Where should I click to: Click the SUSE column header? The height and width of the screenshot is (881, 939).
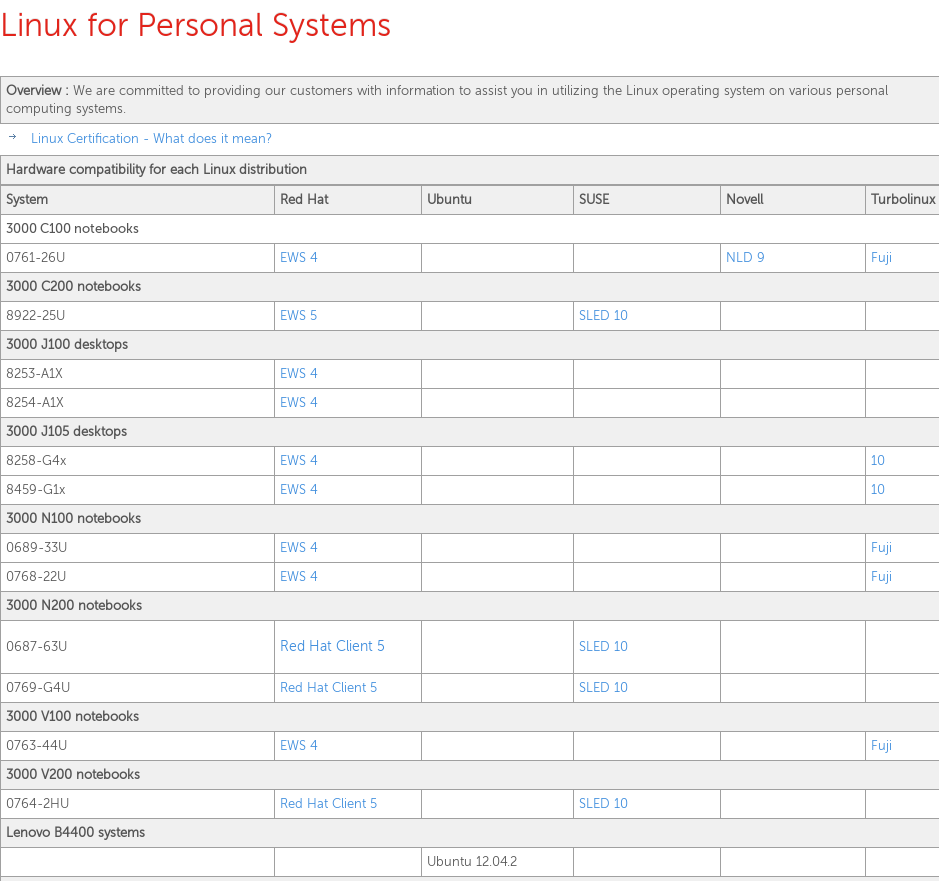tap(647, 199)
